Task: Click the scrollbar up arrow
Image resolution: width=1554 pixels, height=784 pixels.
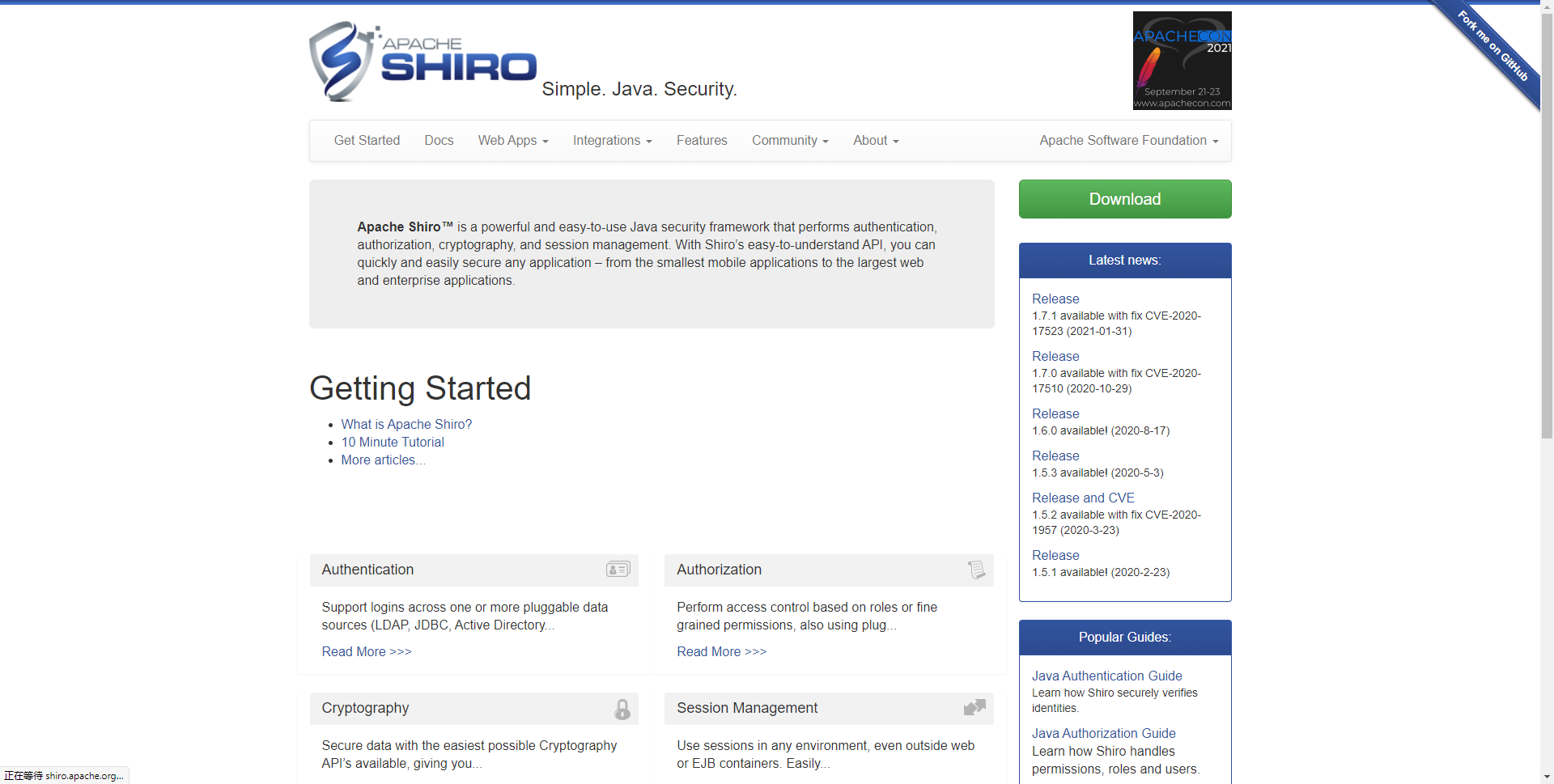Action: click(1547, 6)
